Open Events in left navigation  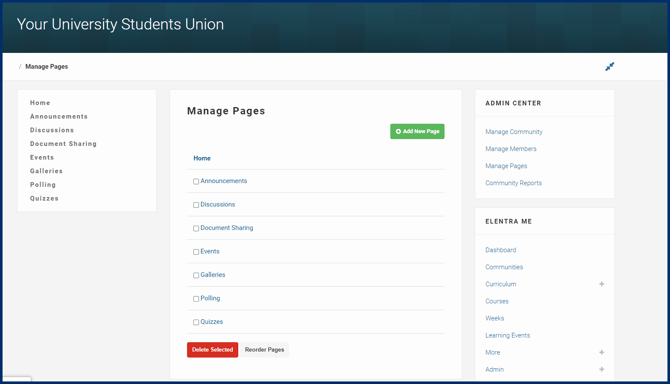coord(42,158)
